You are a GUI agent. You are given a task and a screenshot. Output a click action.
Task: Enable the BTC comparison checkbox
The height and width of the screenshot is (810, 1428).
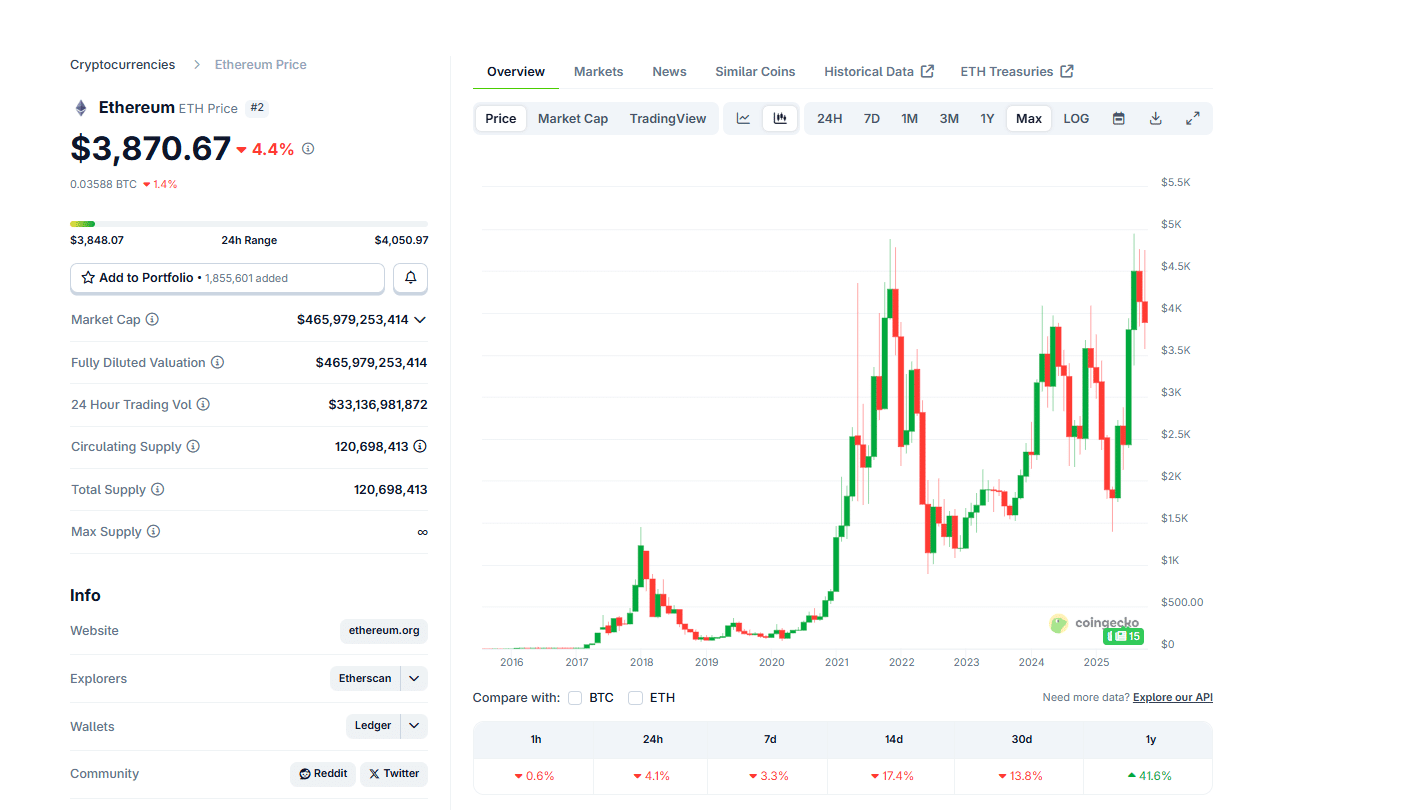pos(575,697)
